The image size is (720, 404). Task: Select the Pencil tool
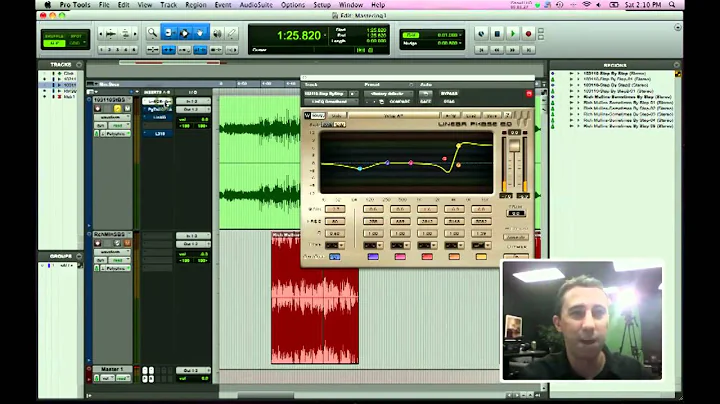click(232, 34)
